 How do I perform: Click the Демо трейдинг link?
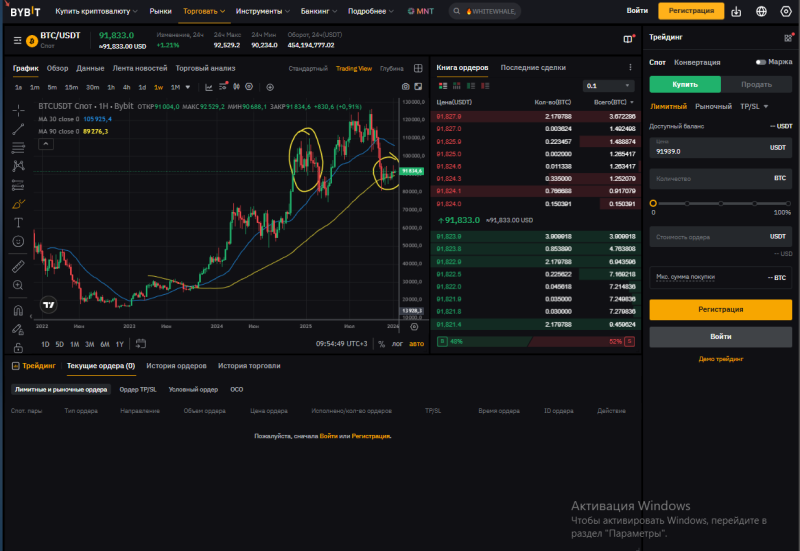pos(720,358)
